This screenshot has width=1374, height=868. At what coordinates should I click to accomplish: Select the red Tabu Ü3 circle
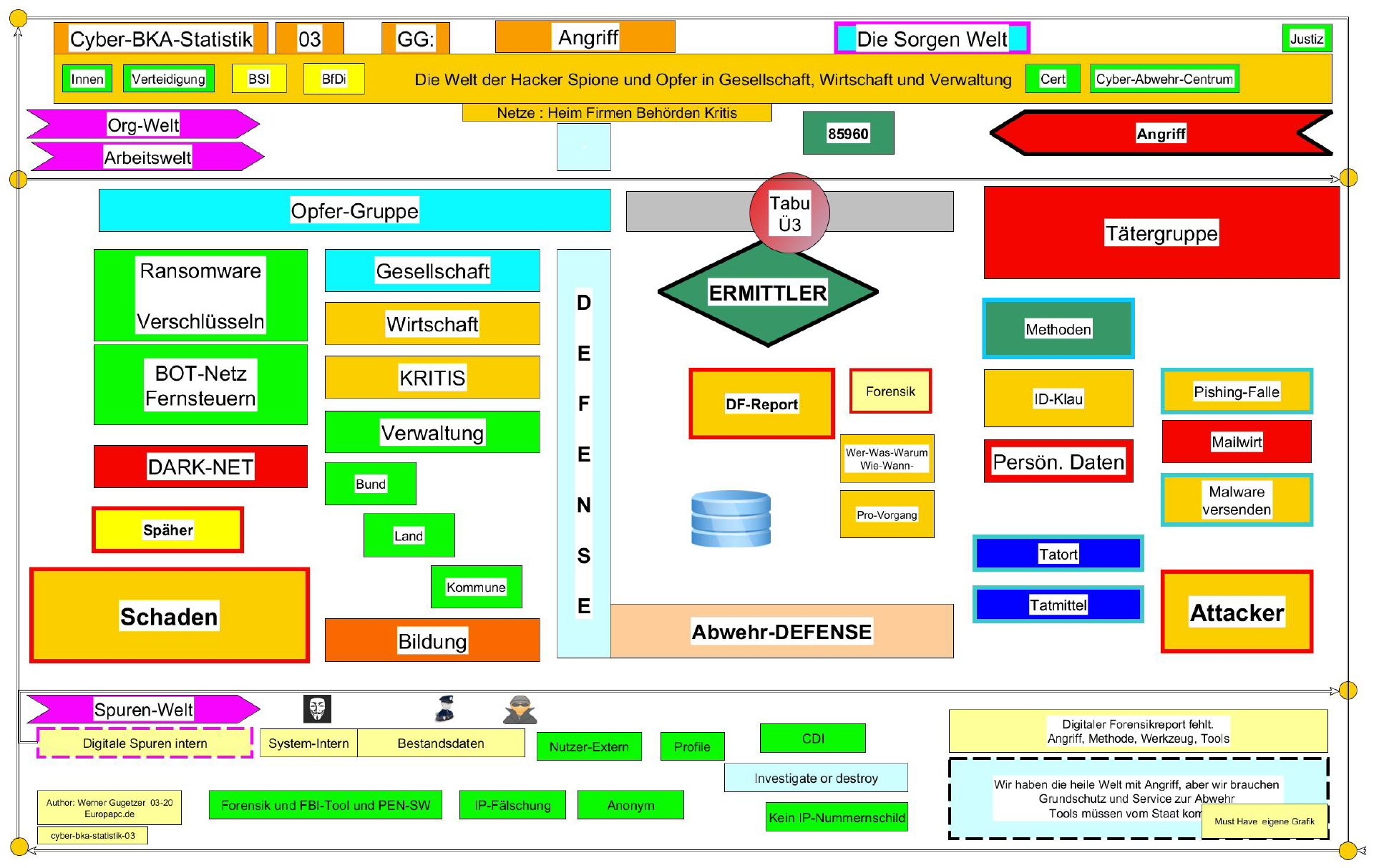789,213
